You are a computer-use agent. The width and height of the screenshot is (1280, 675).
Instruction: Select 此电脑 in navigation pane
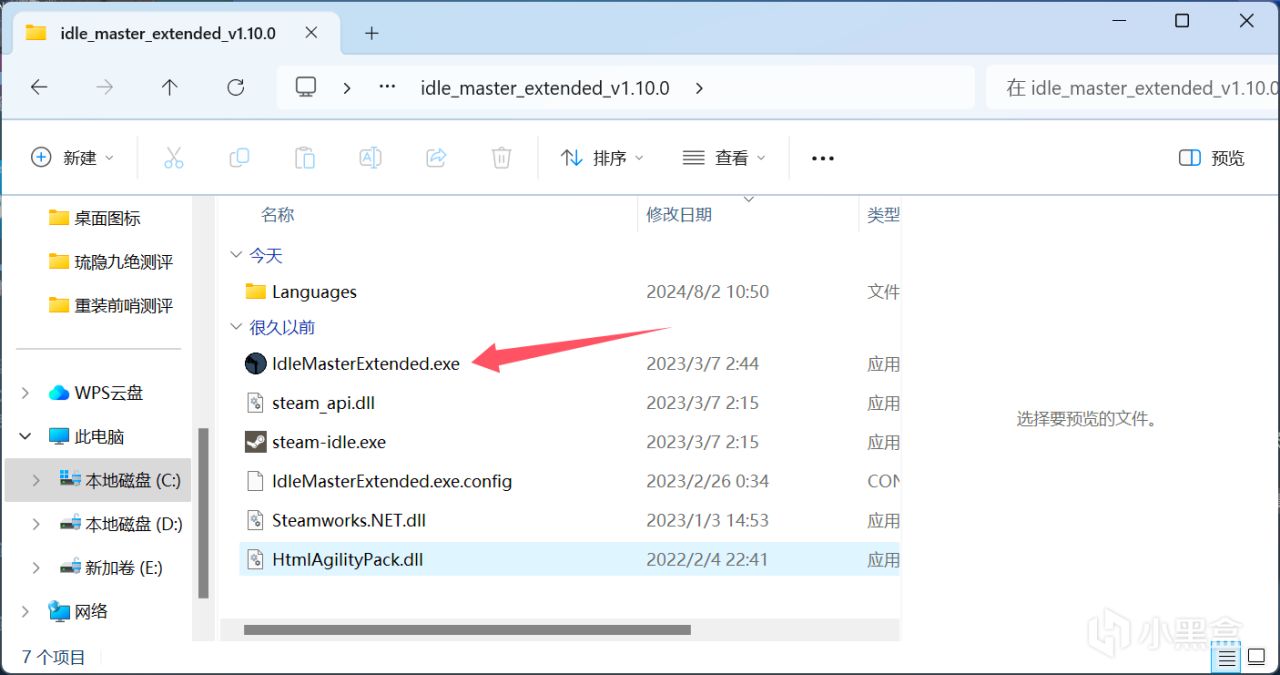(87, 437)
